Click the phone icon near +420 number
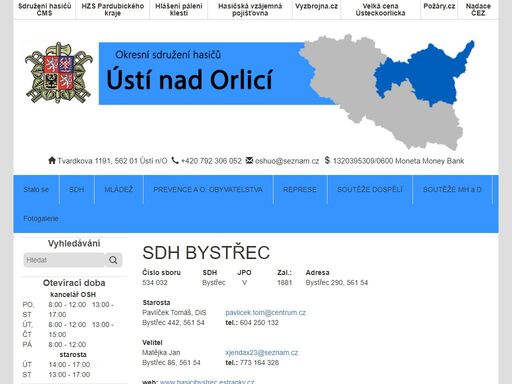 click(175, 160)
